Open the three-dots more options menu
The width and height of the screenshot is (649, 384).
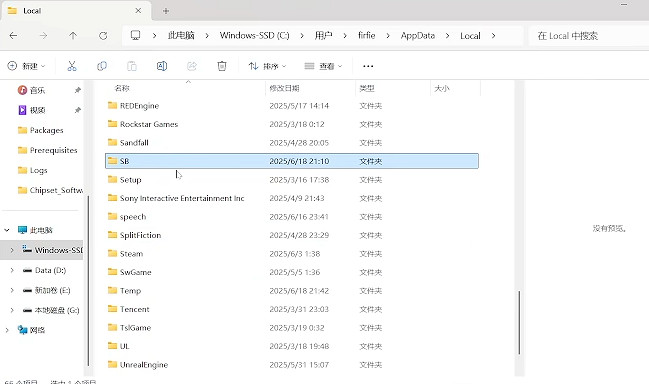368,66
